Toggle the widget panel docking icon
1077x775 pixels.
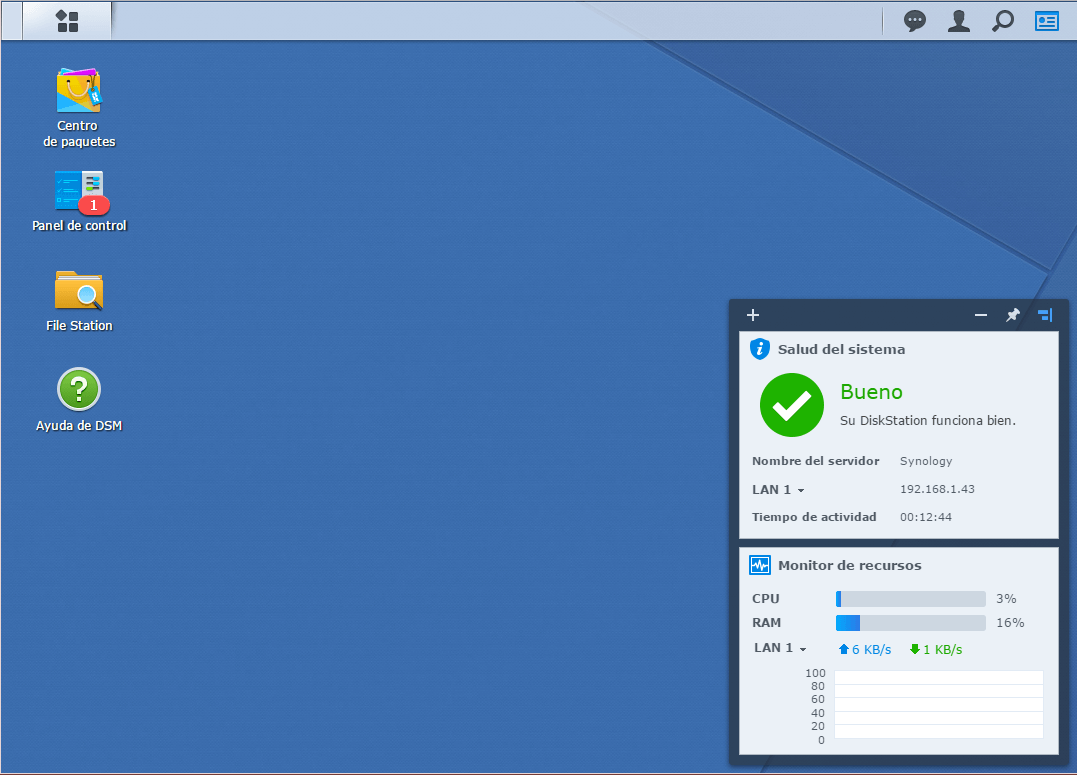(x=1045, y=315)
